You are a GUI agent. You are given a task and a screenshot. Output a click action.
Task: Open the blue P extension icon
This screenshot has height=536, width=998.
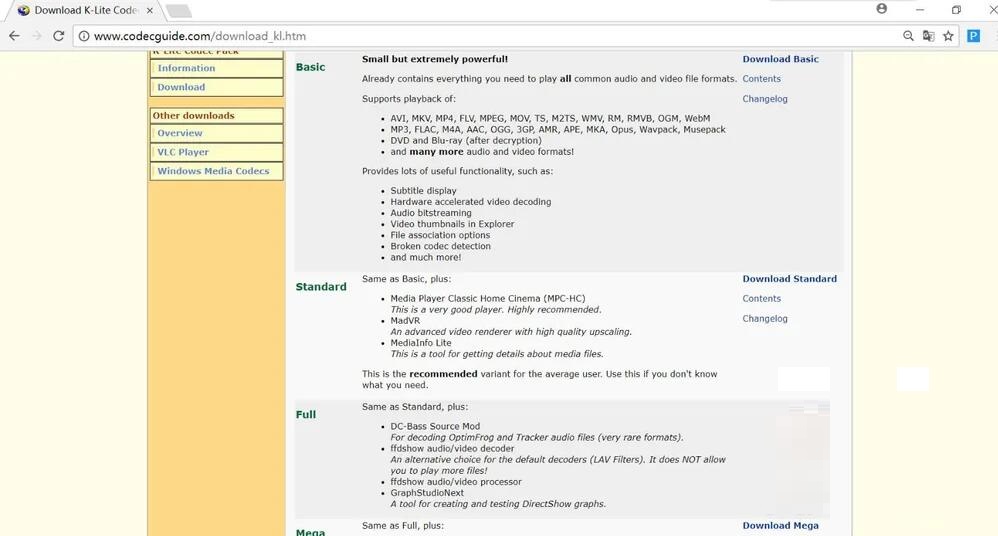[x=973, y=36]
